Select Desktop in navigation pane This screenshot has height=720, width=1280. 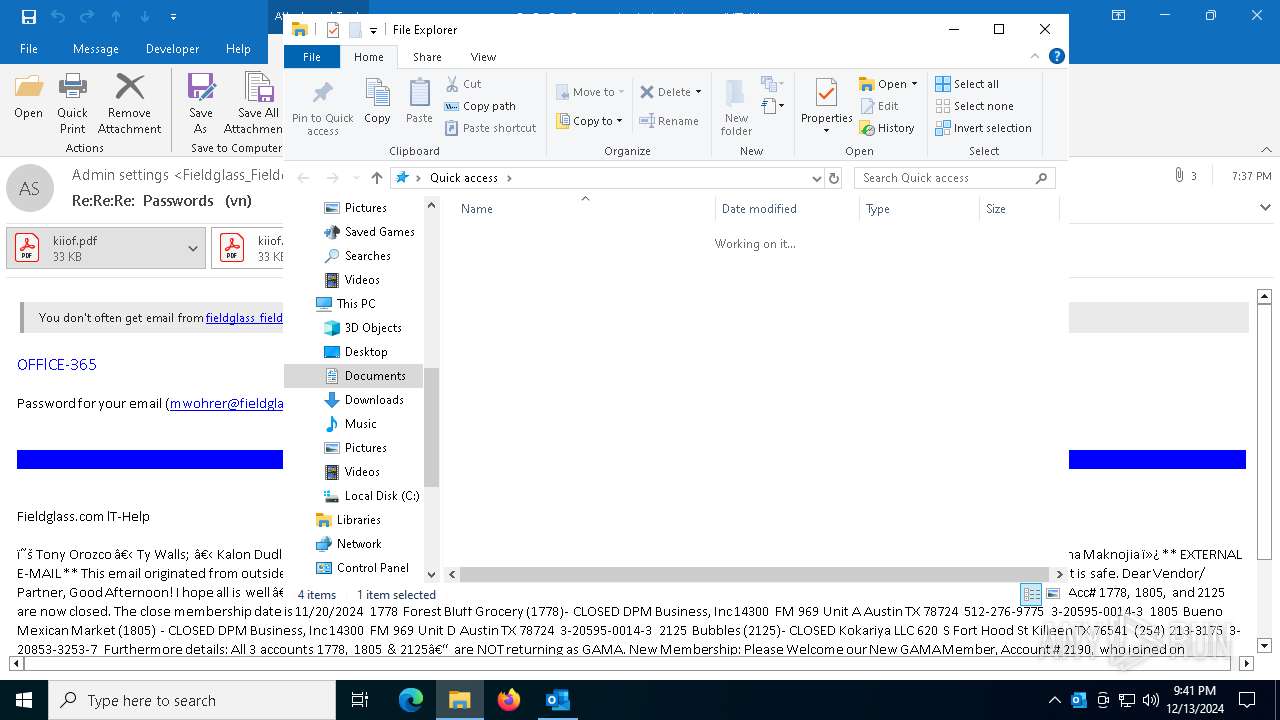tap(355, 352)
